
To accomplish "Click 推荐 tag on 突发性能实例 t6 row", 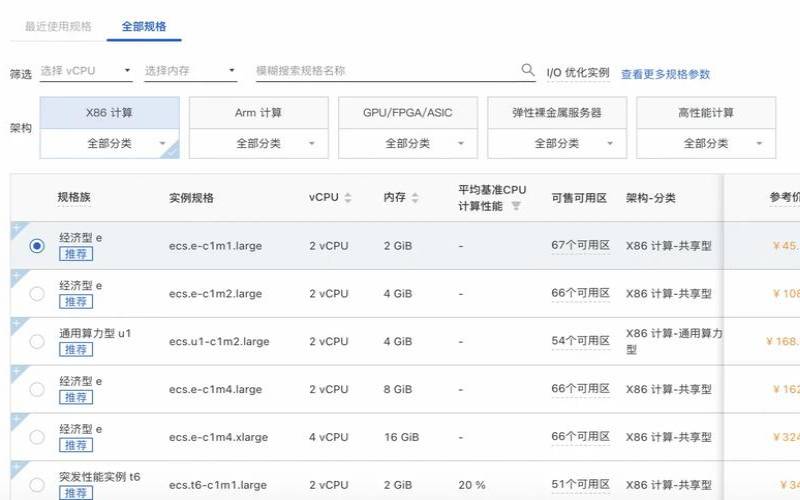I will click(76, 493).
